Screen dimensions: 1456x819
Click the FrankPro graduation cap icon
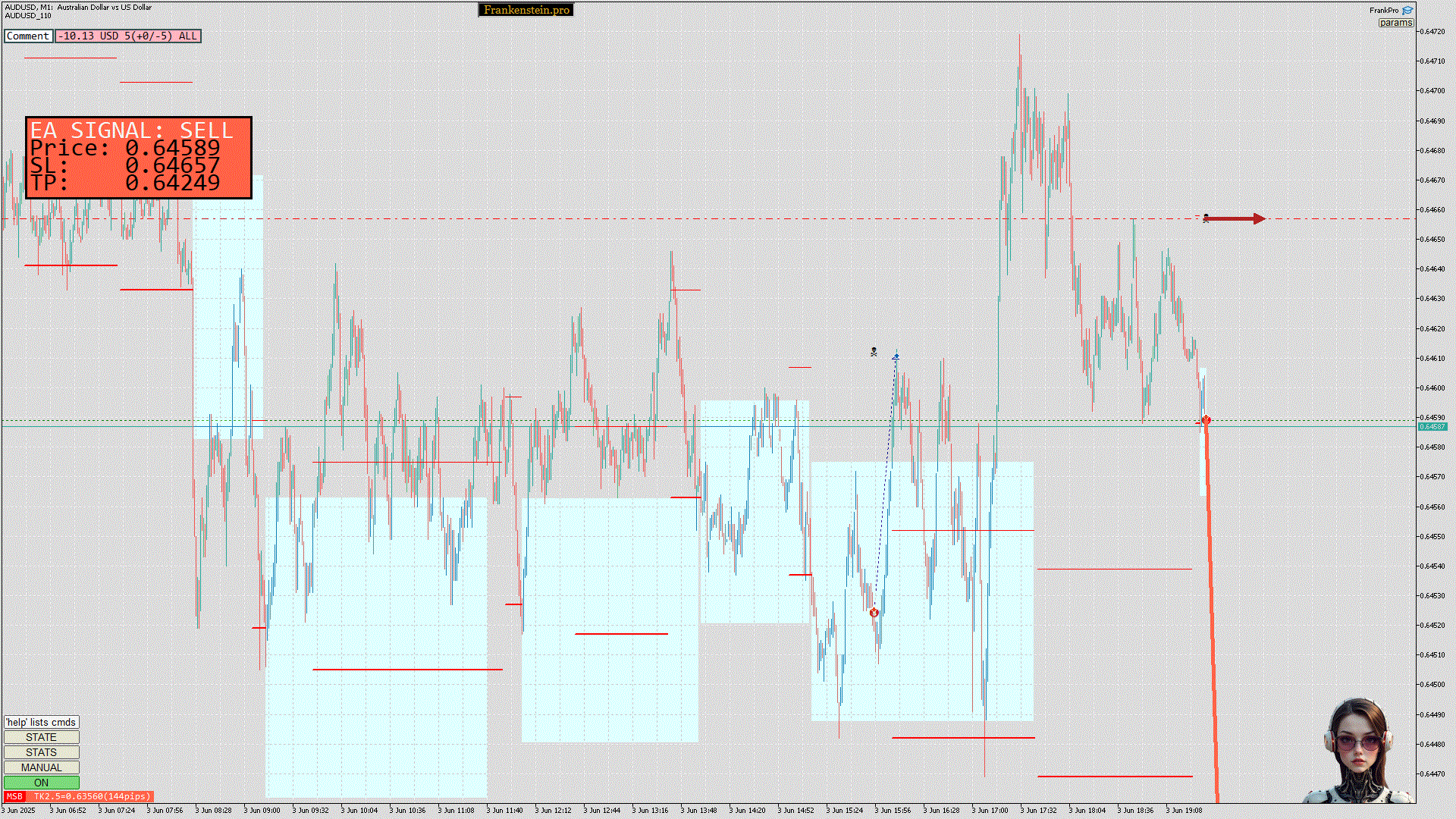click(1407, 11)
